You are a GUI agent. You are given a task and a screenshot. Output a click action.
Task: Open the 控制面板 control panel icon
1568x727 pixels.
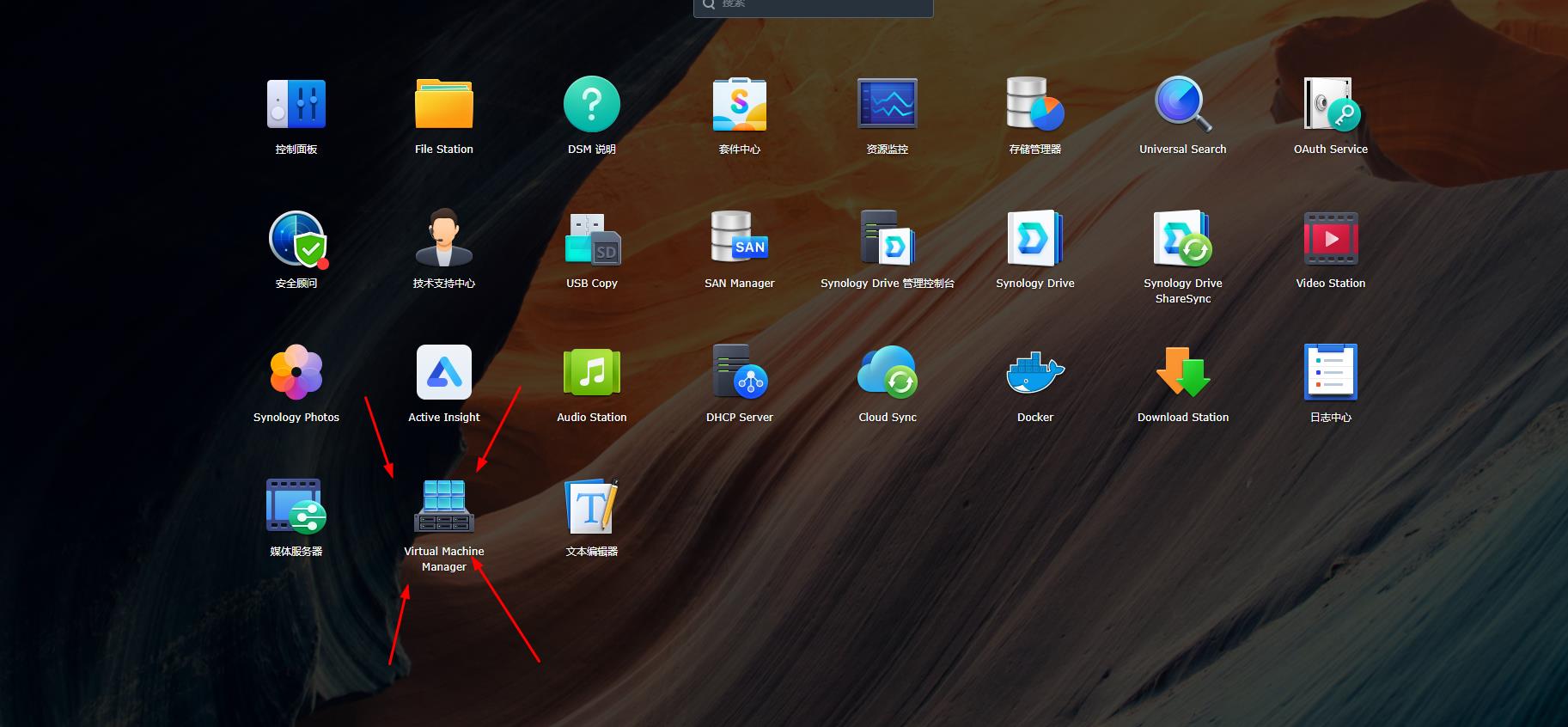[x=296, y=105]
